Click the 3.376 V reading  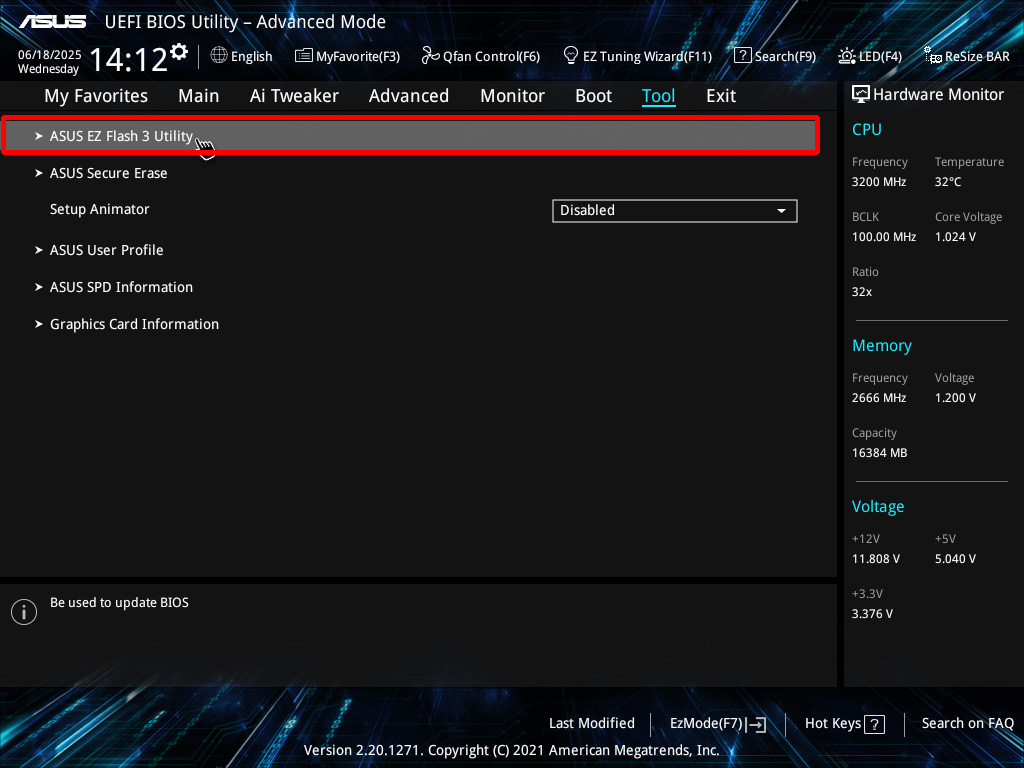tap(872, 613)
